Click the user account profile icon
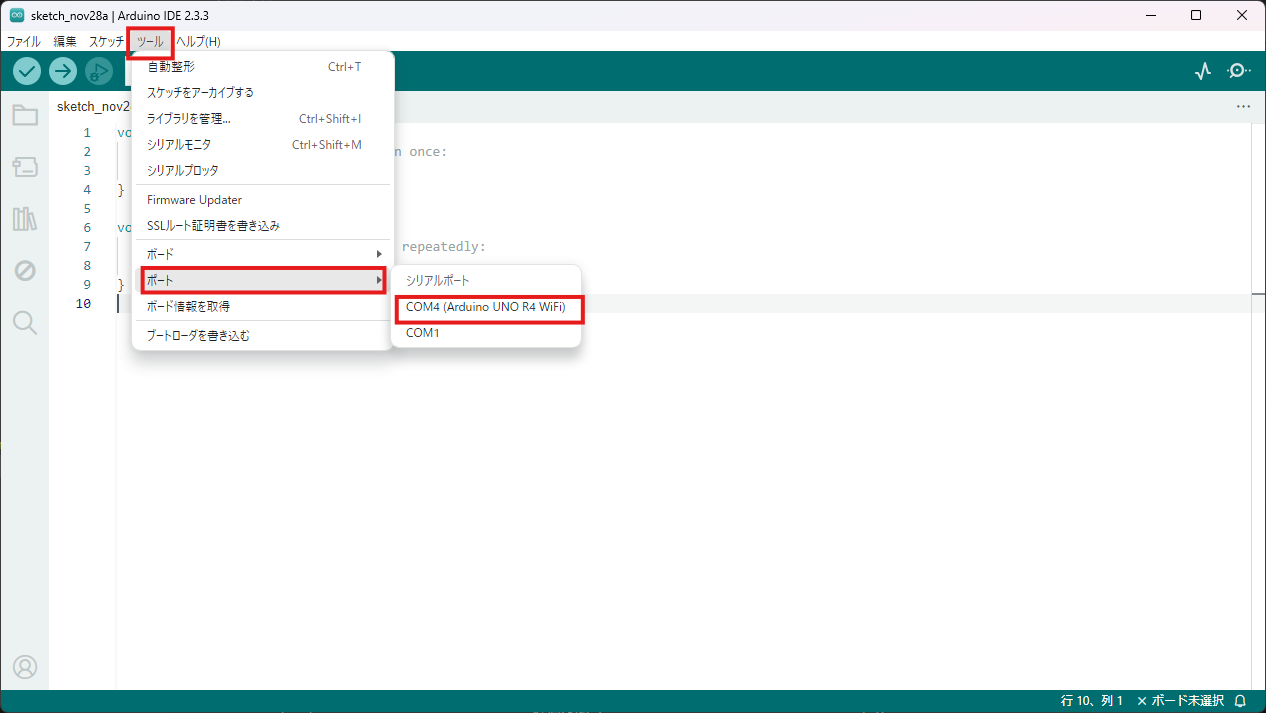The image size is (1266, 713). pos(25,666)
